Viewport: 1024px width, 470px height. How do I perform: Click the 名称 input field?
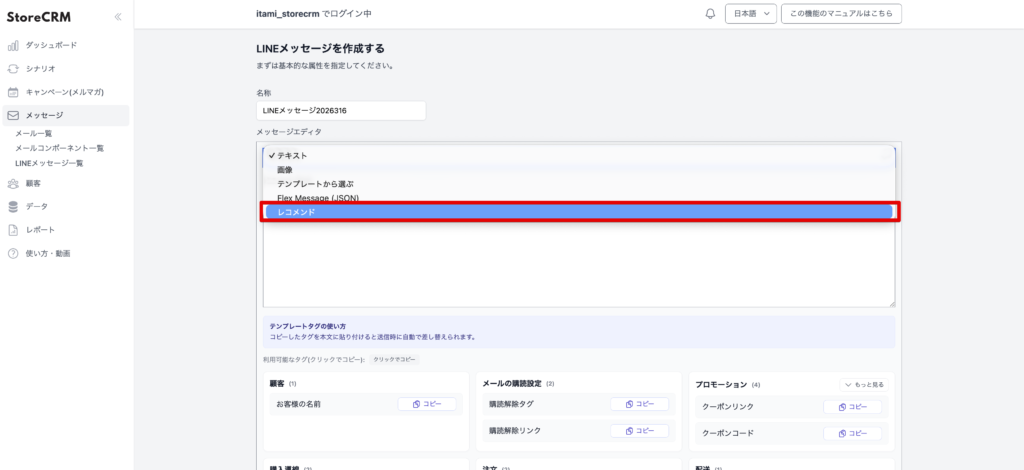click(340, 111)
